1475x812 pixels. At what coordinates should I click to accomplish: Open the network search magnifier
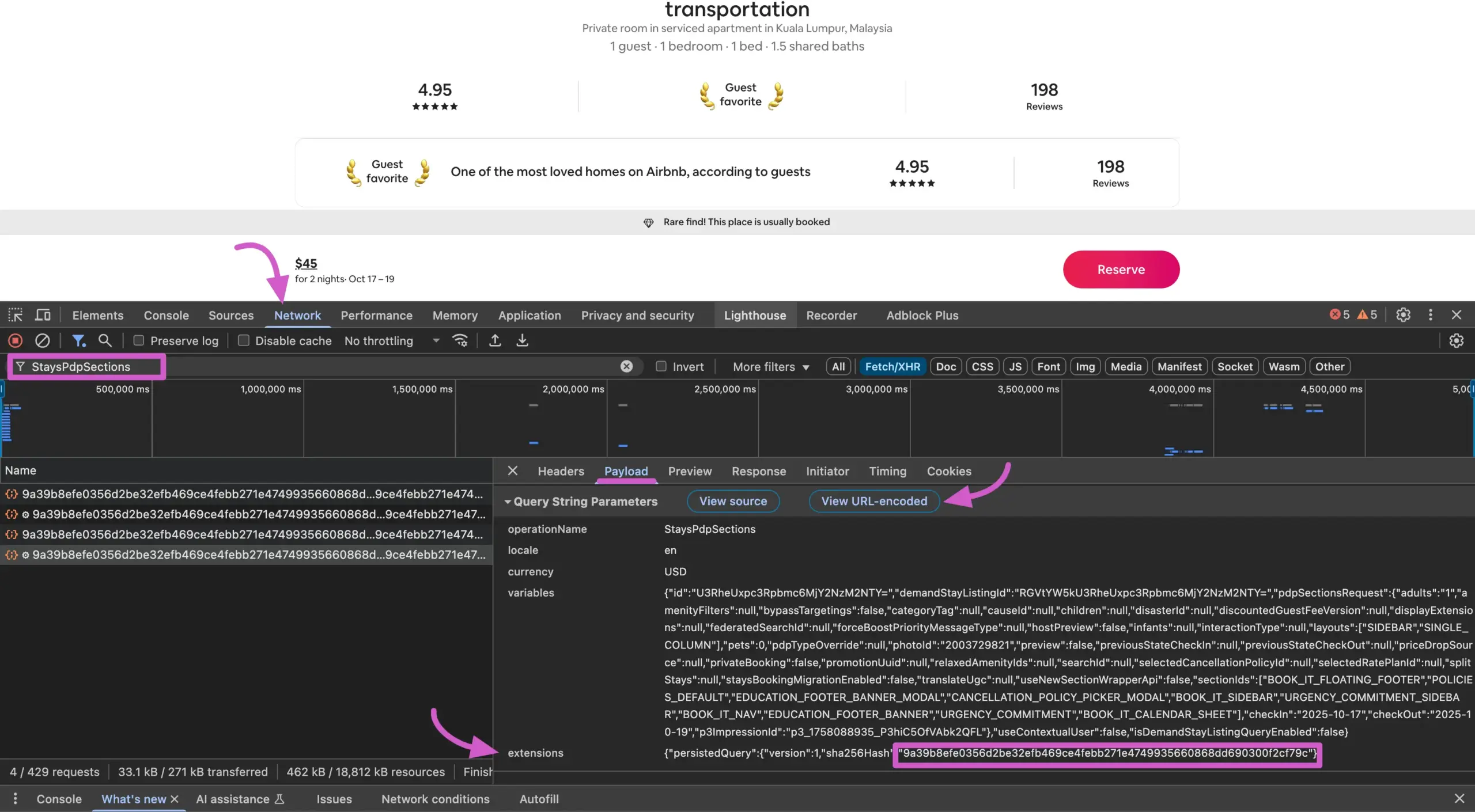point(105,341)
